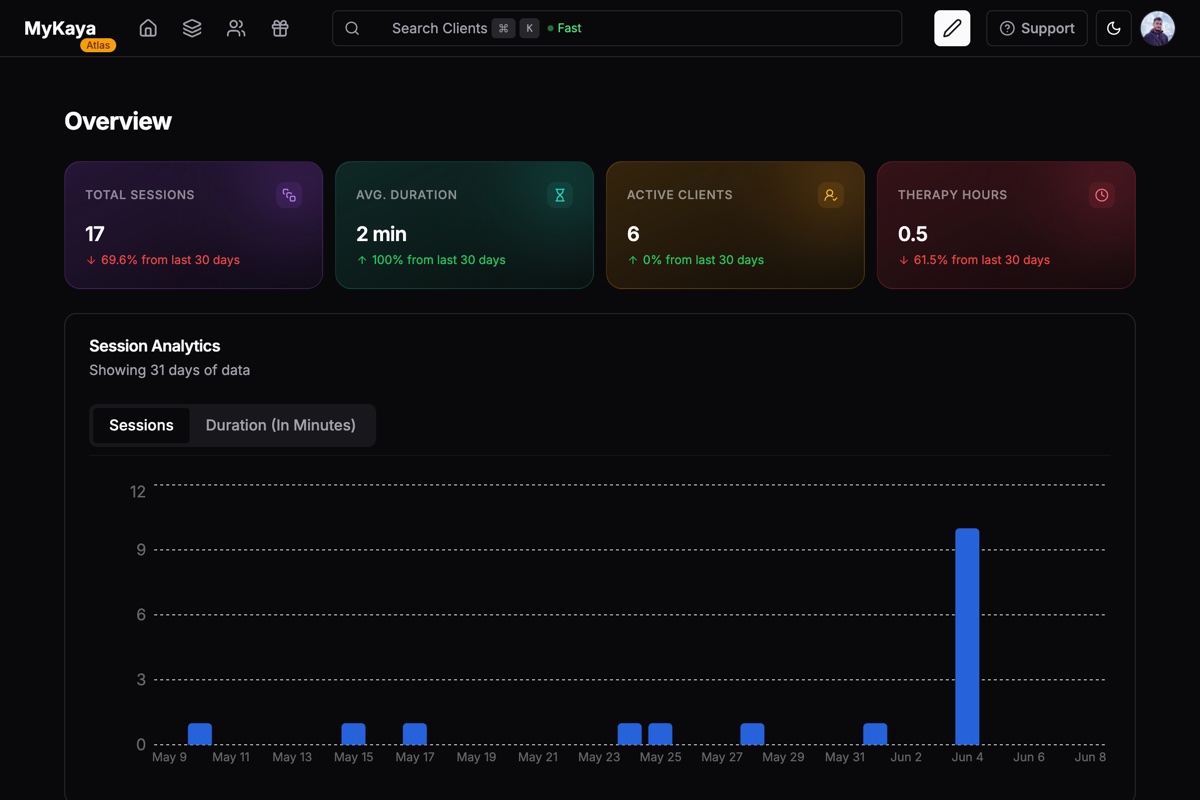Click the Therapy Hours value 0.5
Screen dimensions: 1200x800
(x=913, y=234)
